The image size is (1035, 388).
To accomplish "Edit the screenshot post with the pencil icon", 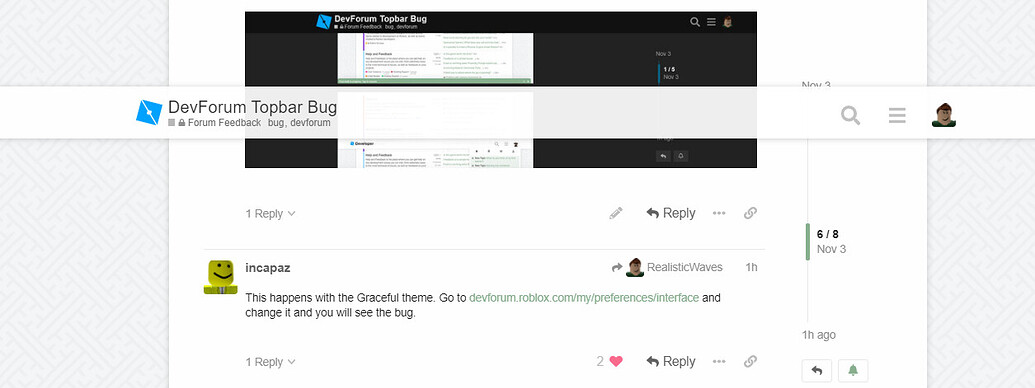I will point(616,213).
